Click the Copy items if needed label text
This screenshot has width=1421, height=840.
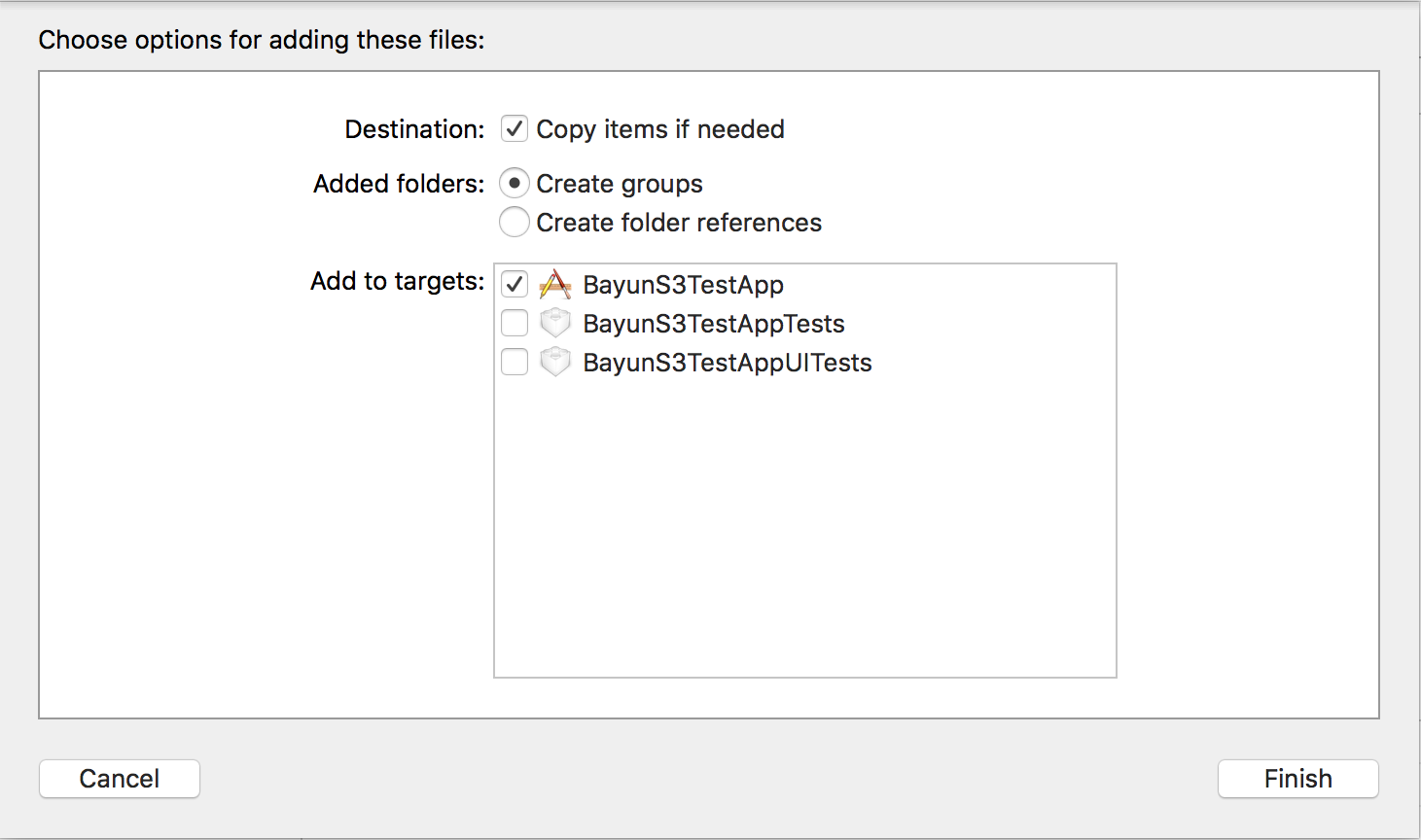(659, 129)
